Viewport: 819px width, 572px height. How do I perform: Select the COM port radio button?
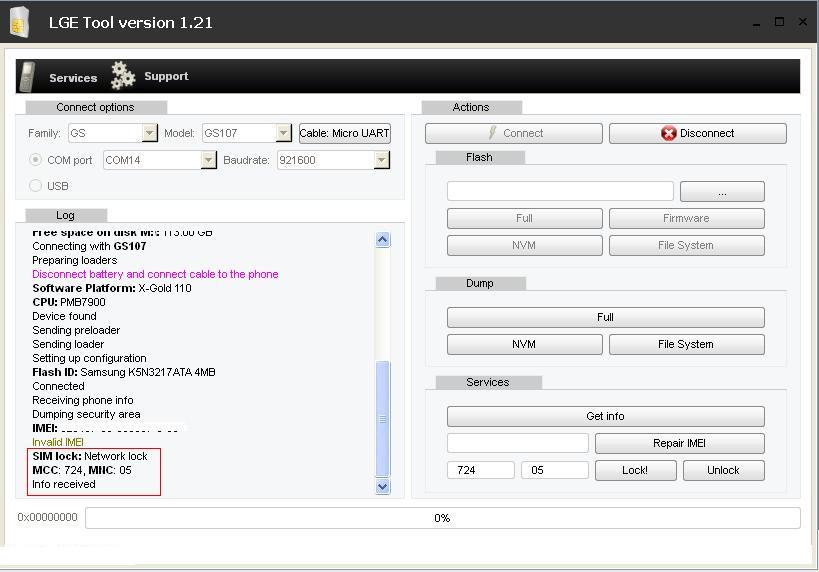click(x=36, y=160)
